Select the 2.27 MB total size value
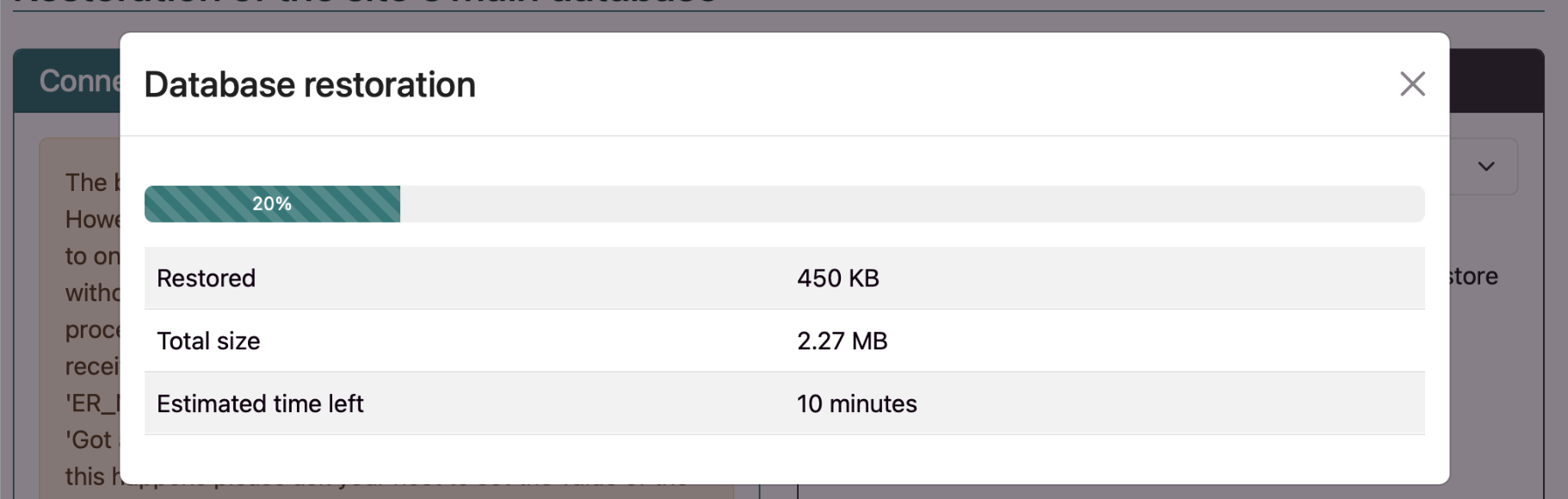 843,341
